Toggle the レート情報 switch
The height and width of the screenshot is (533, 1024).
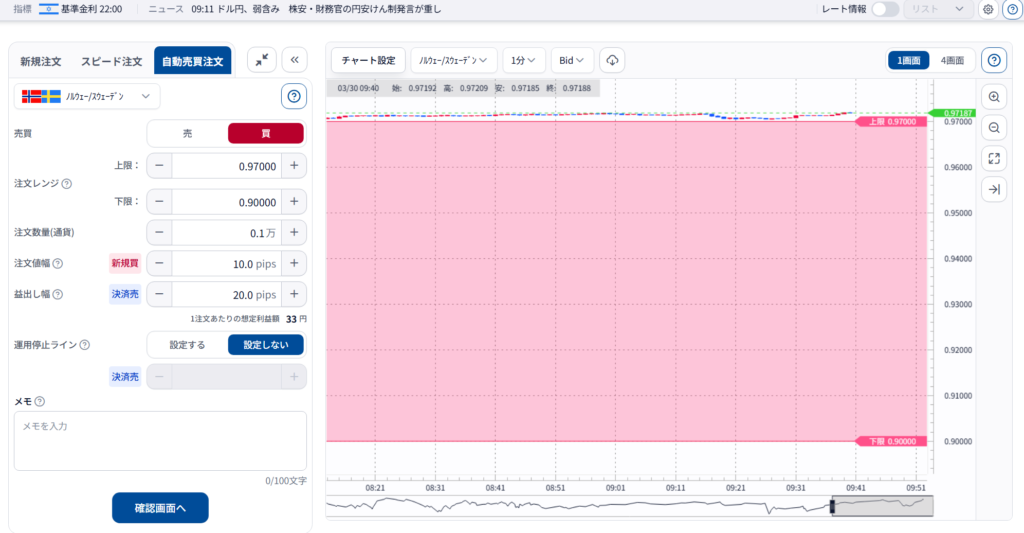tap(885, 10)
